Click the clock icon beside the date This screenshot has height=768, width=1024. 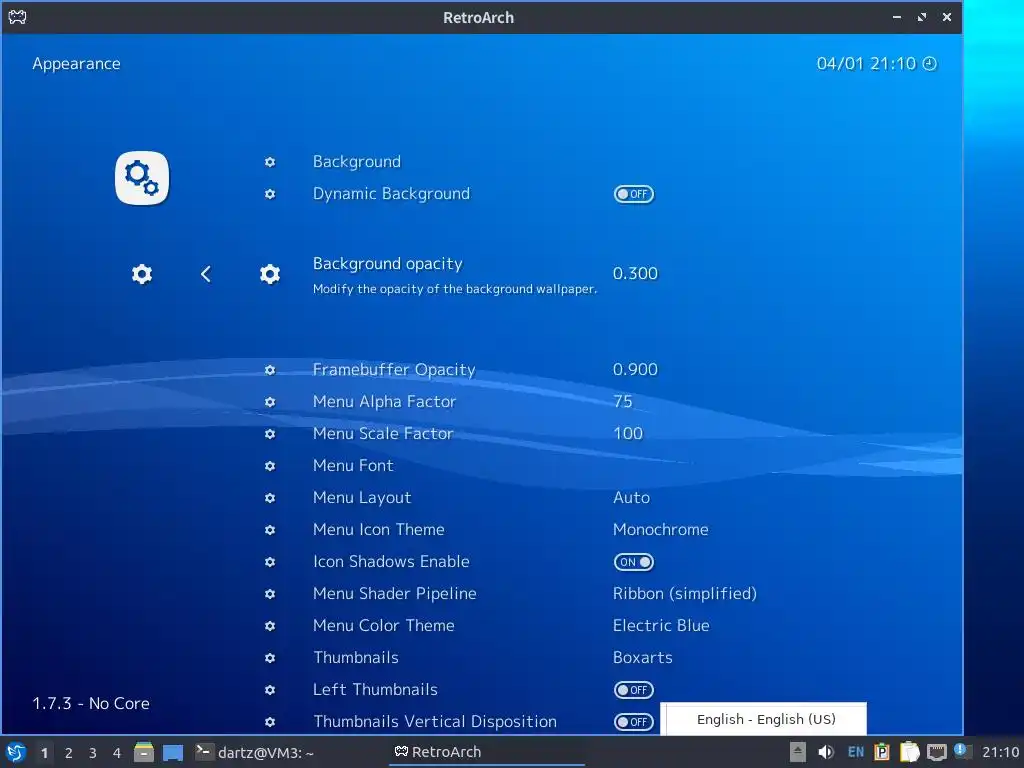click(x=929, y=63)
